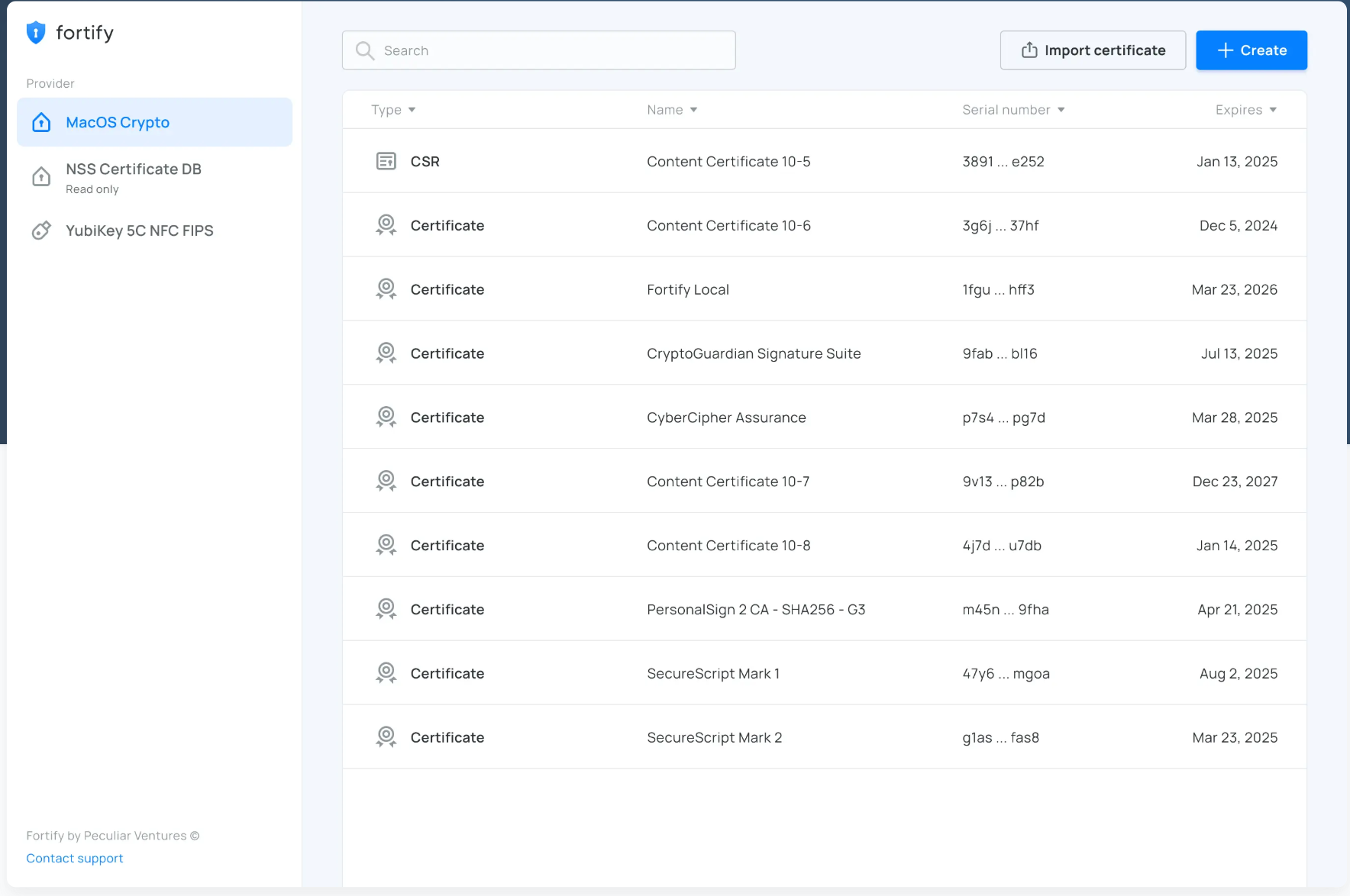Sort by Type column arrow

[x=412, y=110]
